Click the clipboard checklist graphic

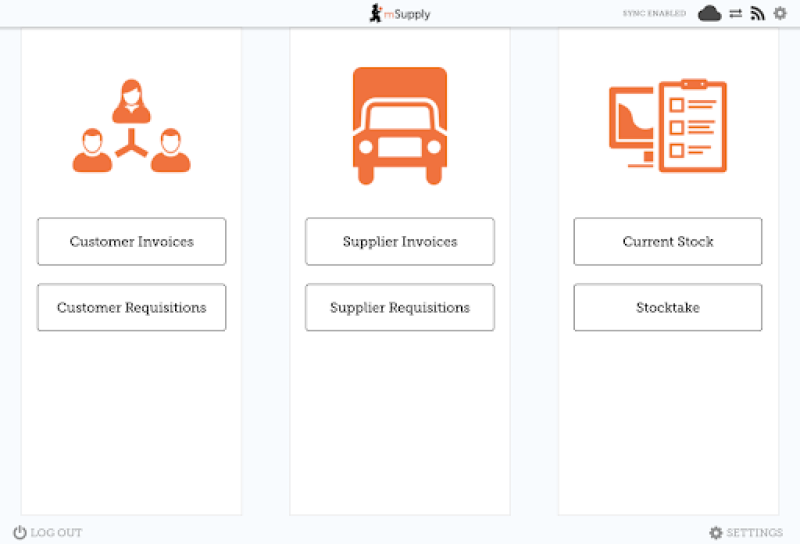pos(692,125)
